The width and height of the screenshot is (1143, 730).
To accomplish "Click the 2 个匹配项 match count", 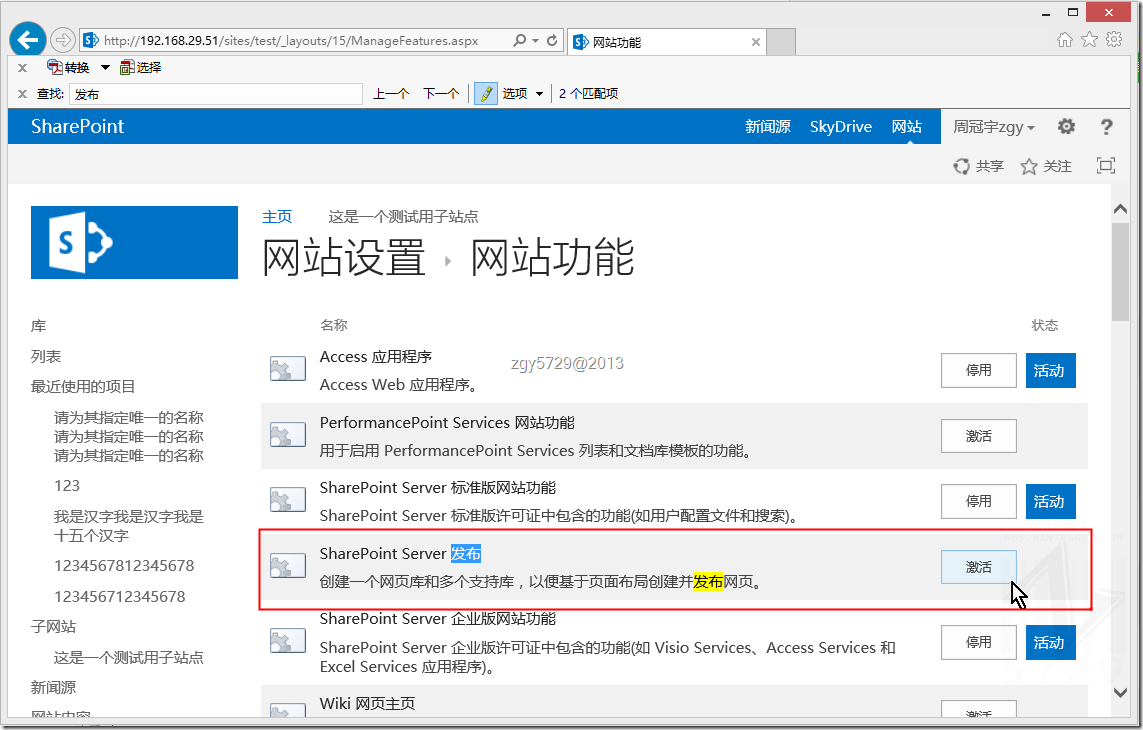I will pos(588,93).
